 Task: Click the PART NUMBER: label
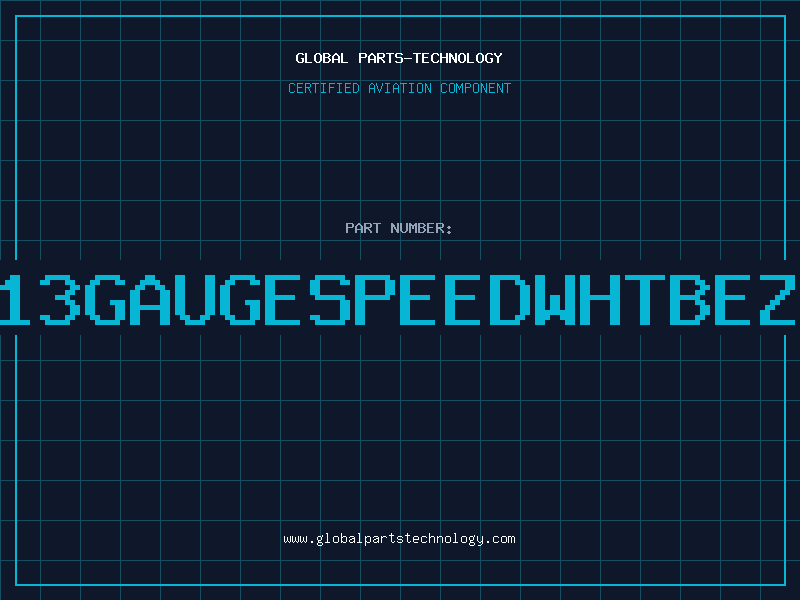(398, 228)
